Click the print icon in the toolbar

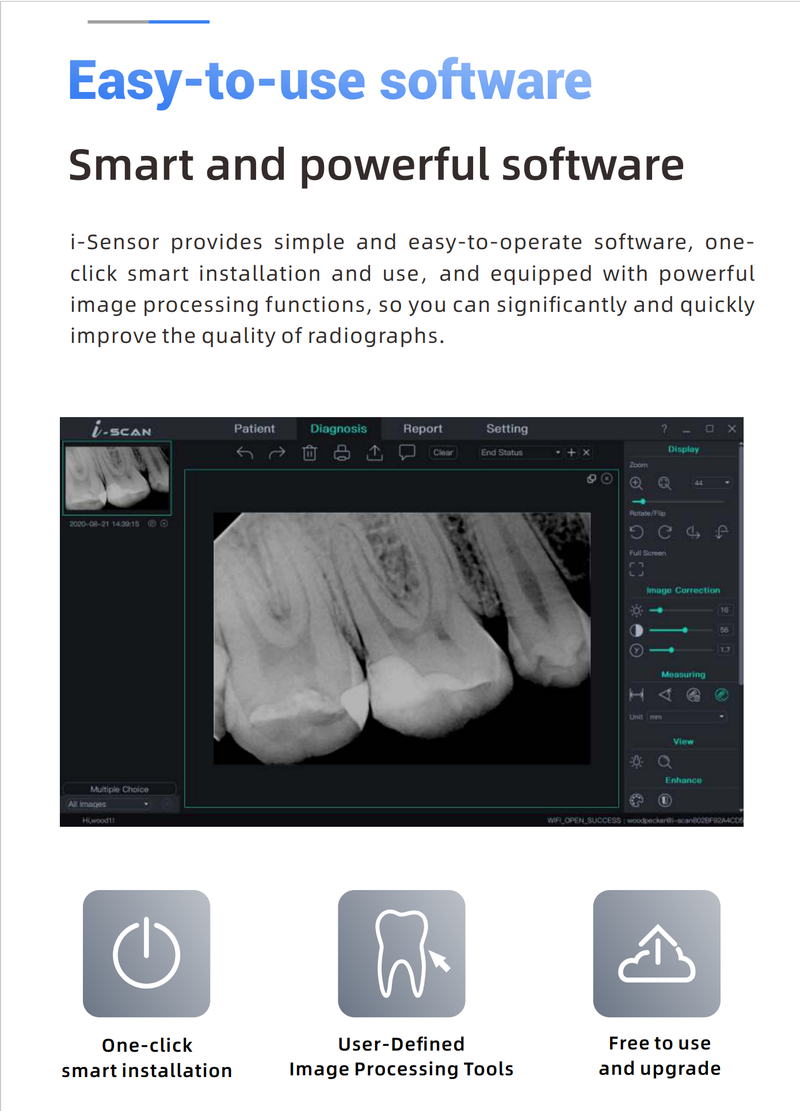click(341, 452)
